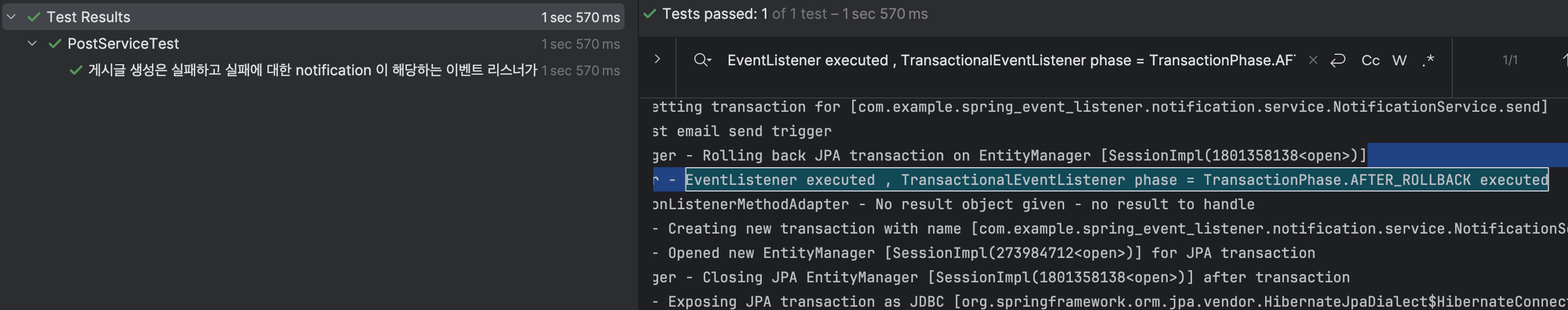
Task: Select the Test Results root row
Action: point(313,17)
